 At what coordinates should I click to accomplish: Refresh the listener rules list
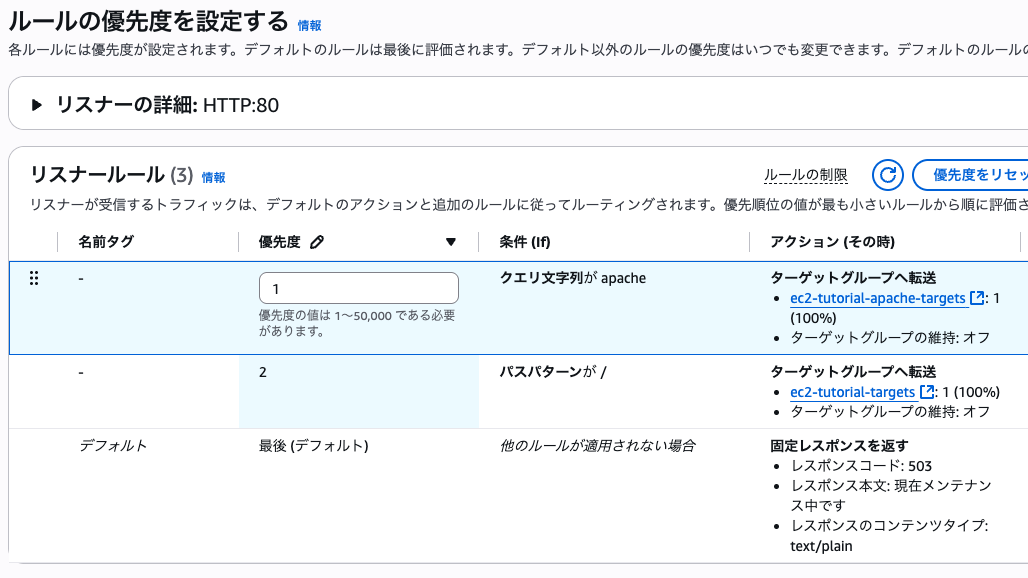pyautogui.click(x=888, y=175)
